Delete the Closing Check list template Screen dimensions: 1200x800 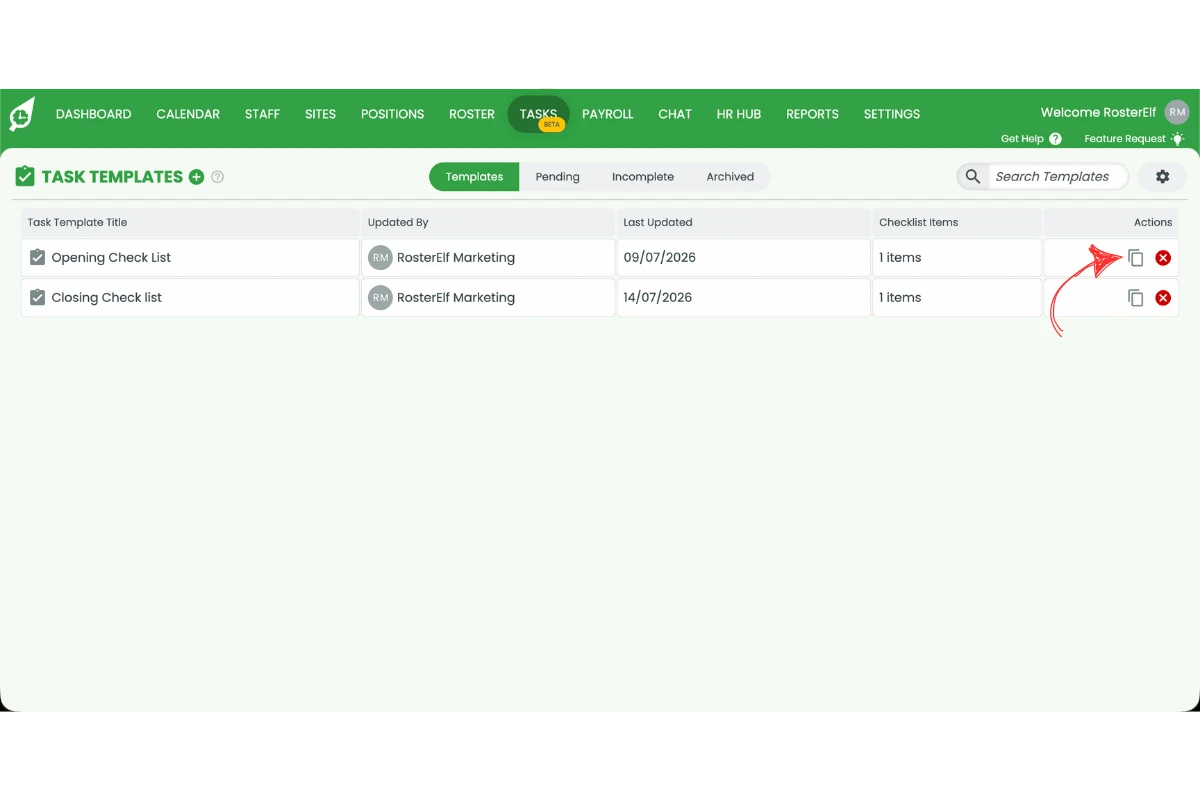pos(1163,298)
